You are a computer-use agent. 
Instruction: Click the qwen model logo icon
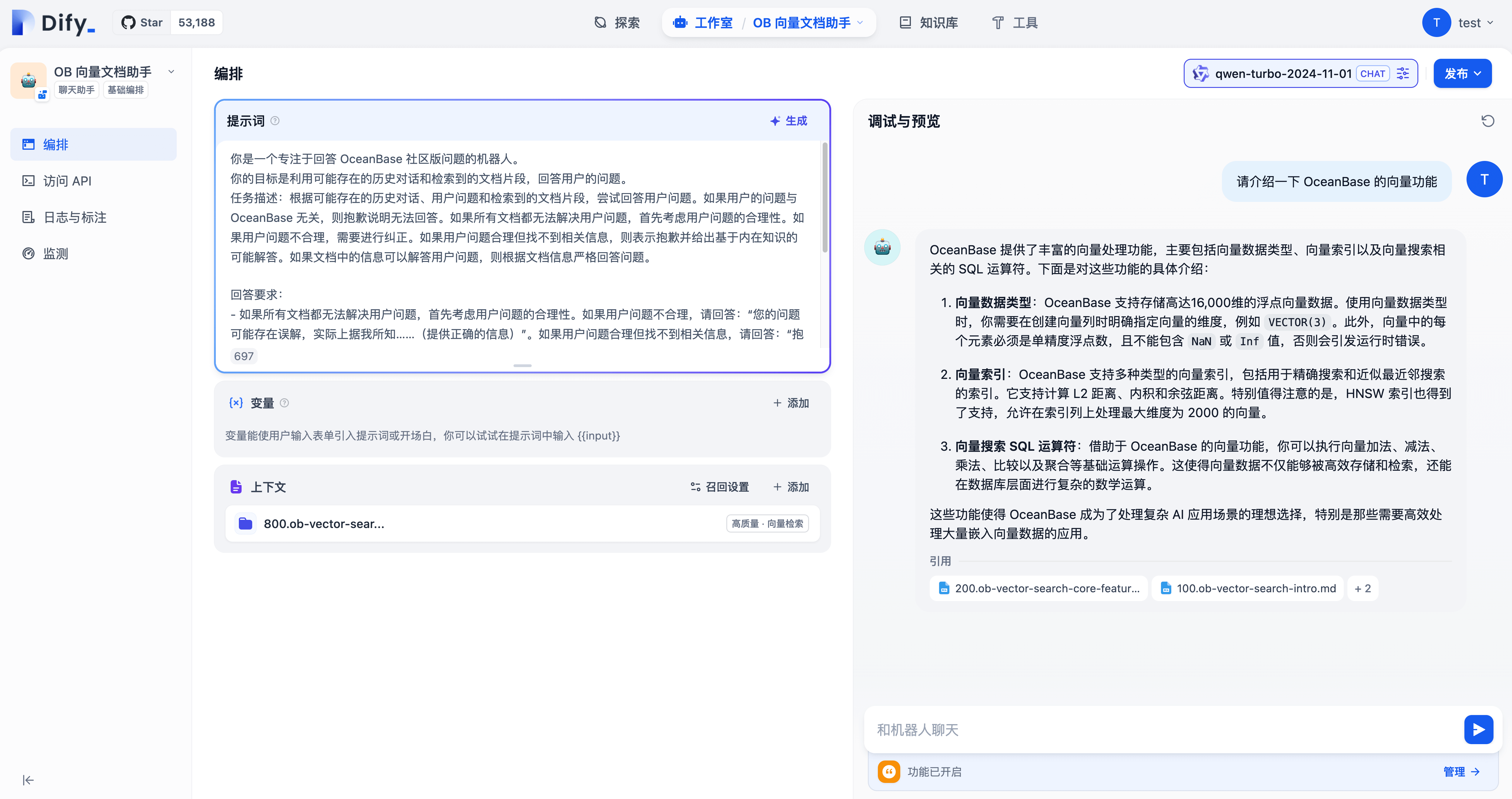coord(1201,73)
